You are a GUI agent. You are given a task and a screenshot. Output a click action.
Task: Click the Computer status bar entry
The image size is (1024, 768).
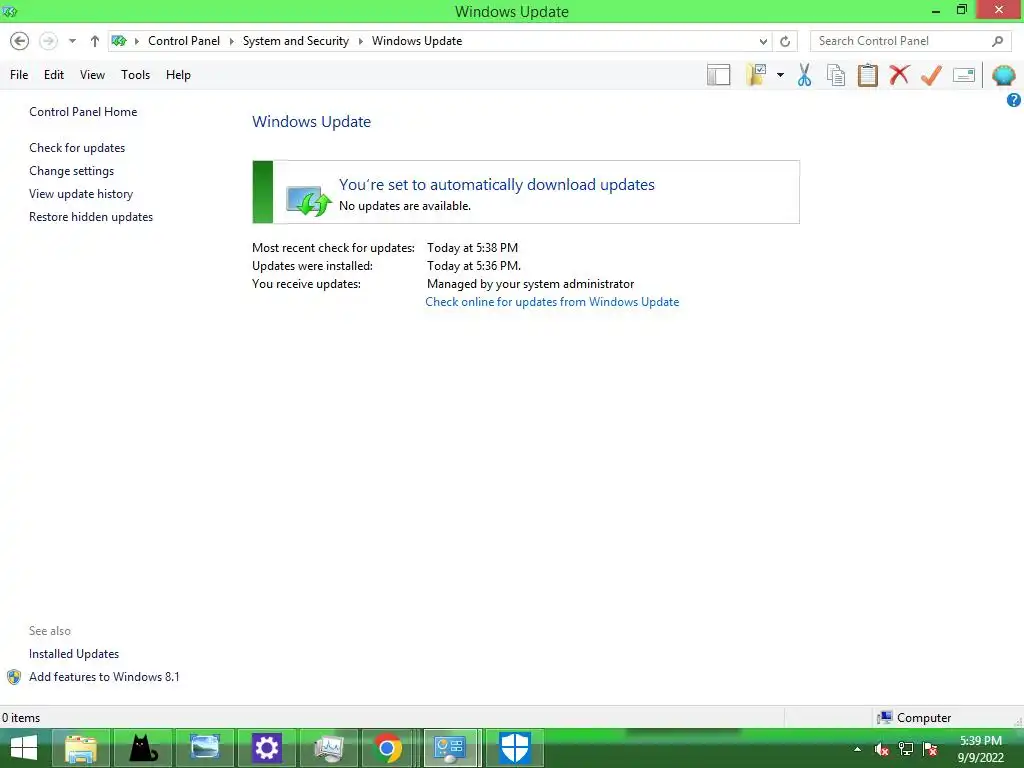[914, 718]
